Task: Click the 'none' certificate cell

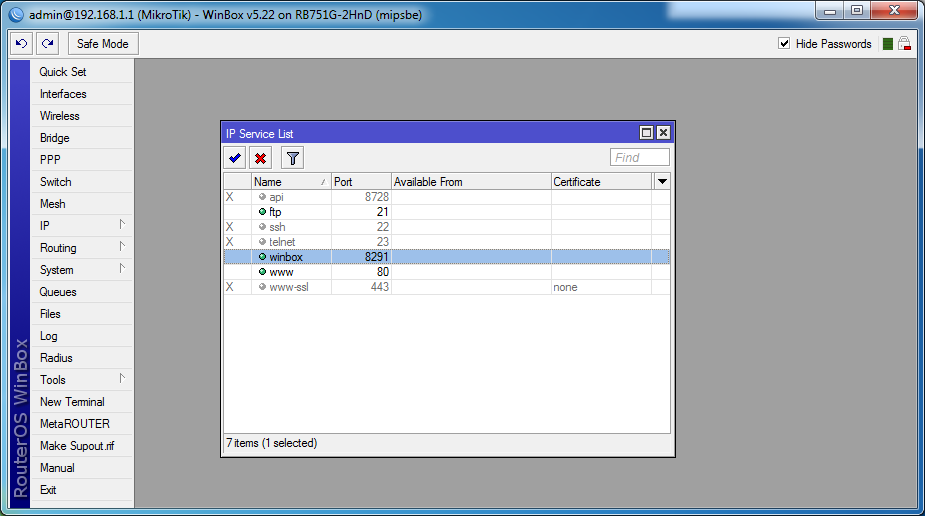Action: [601, 287]
